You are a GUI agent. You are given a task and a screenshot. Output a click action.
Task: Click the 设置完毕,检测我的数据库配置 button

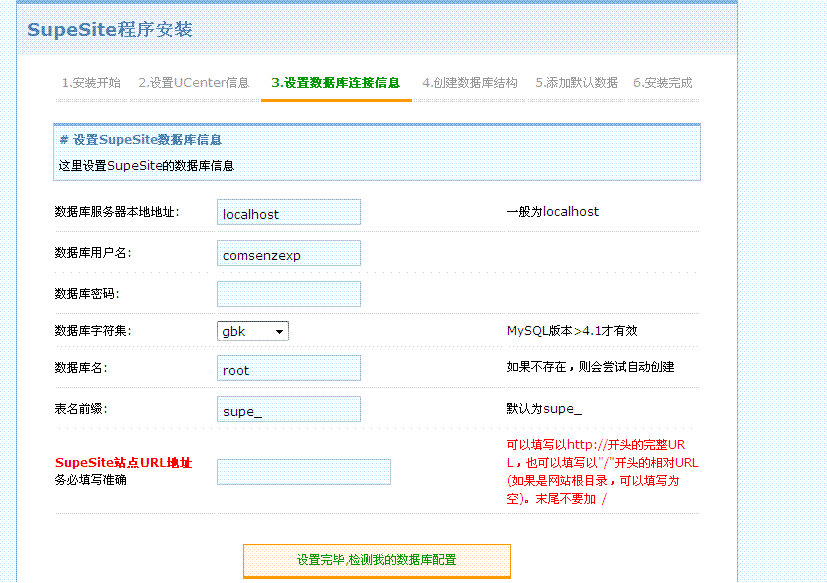[377, 561]
